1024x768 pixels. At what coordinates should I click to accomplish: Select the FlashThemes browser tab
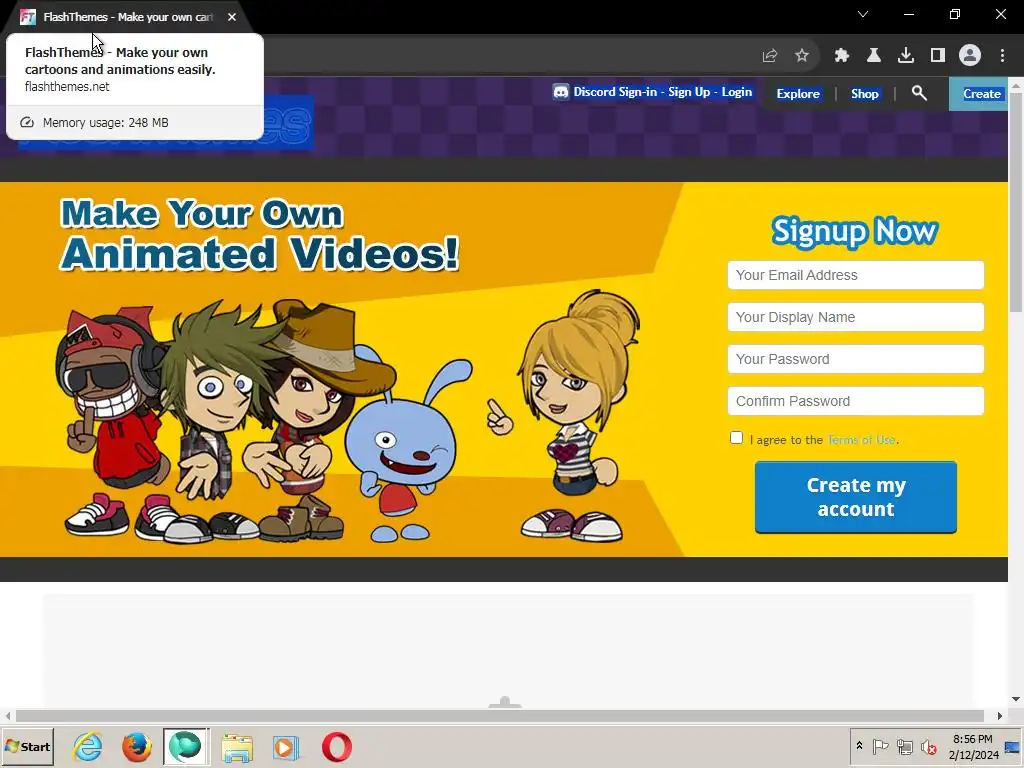127,17
